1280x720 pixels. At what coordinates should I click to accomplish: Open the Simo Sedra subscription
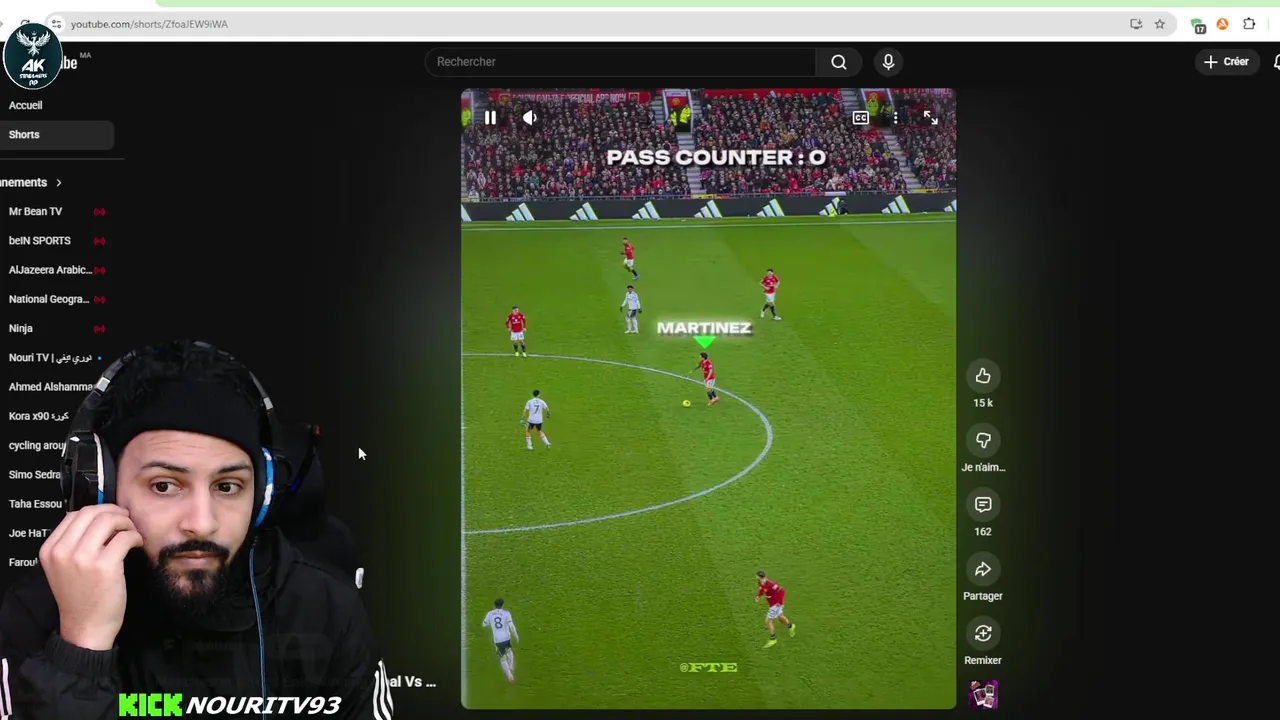[x=35, y=475]
